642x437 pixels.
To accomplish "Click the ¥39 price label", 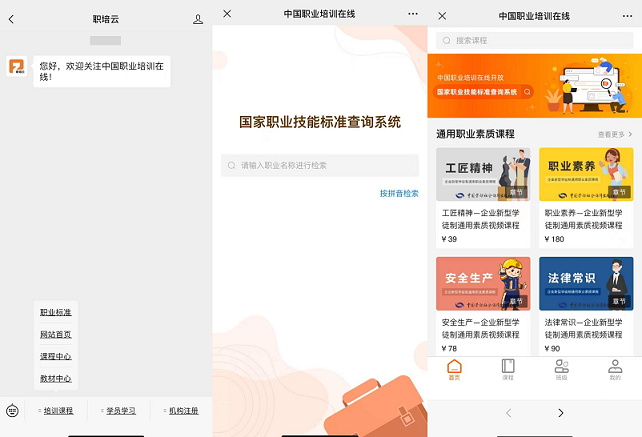I will [x=449, y=239].
